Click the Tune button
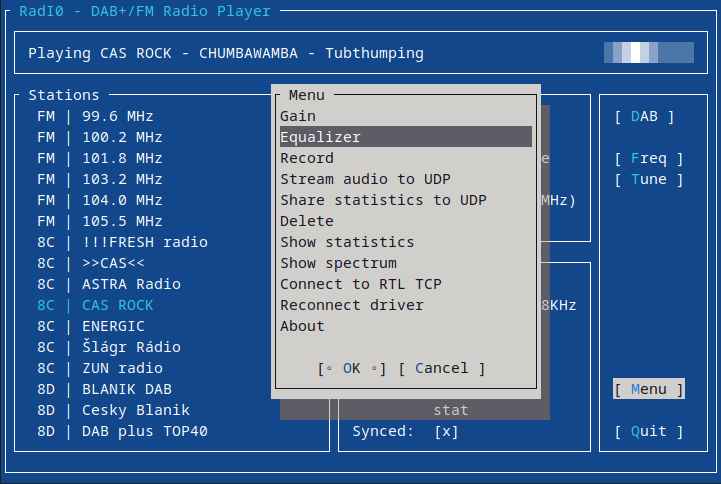 coord(649,180)
